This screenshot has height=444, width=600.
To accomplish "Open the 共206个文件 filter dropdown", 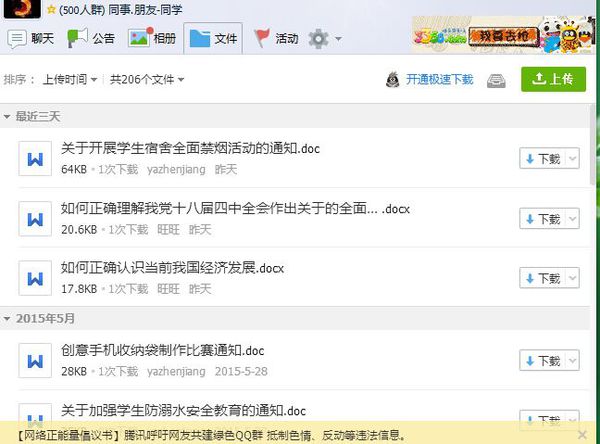I will point(147,80).
